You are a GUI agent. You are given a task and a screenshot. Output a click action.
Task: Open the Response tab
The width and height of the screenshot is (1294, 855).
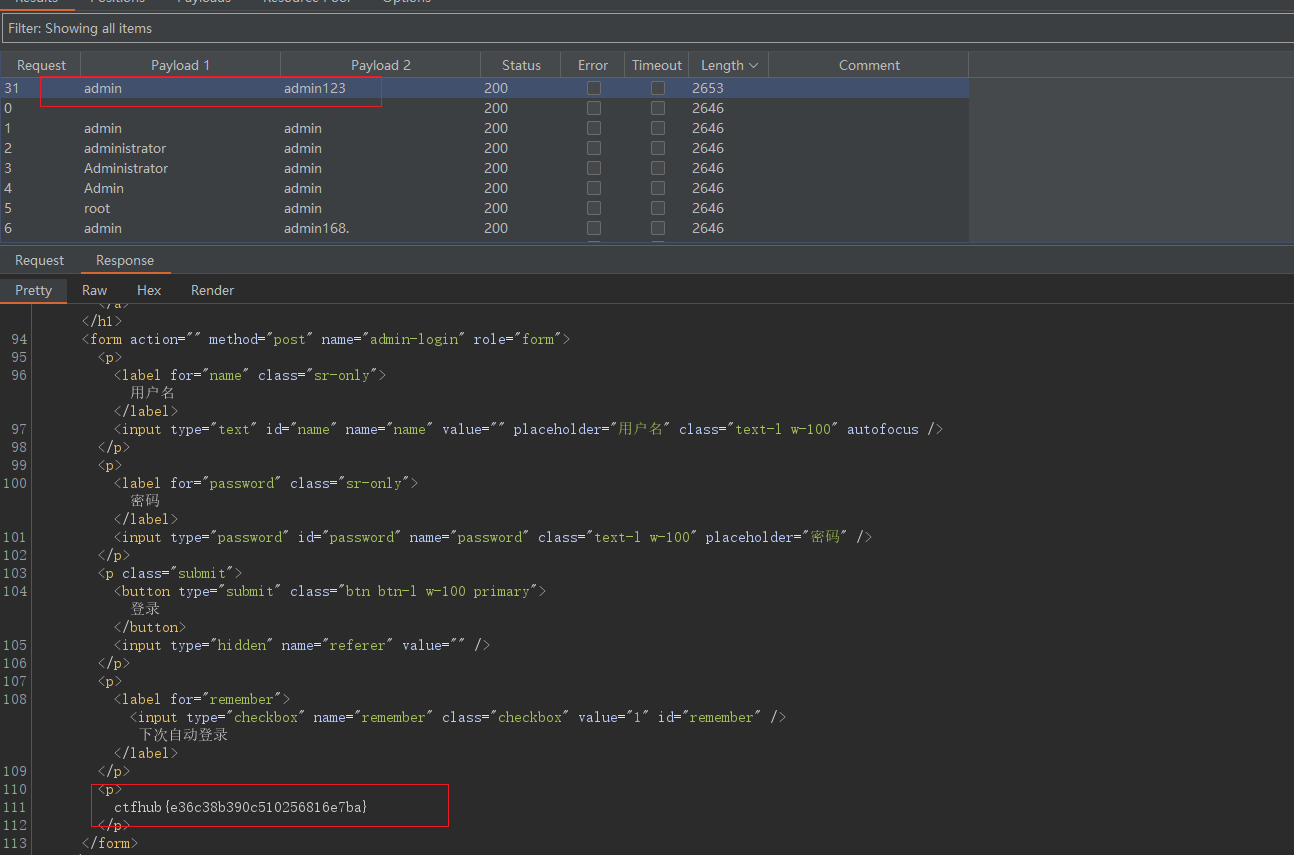point(125,260)
